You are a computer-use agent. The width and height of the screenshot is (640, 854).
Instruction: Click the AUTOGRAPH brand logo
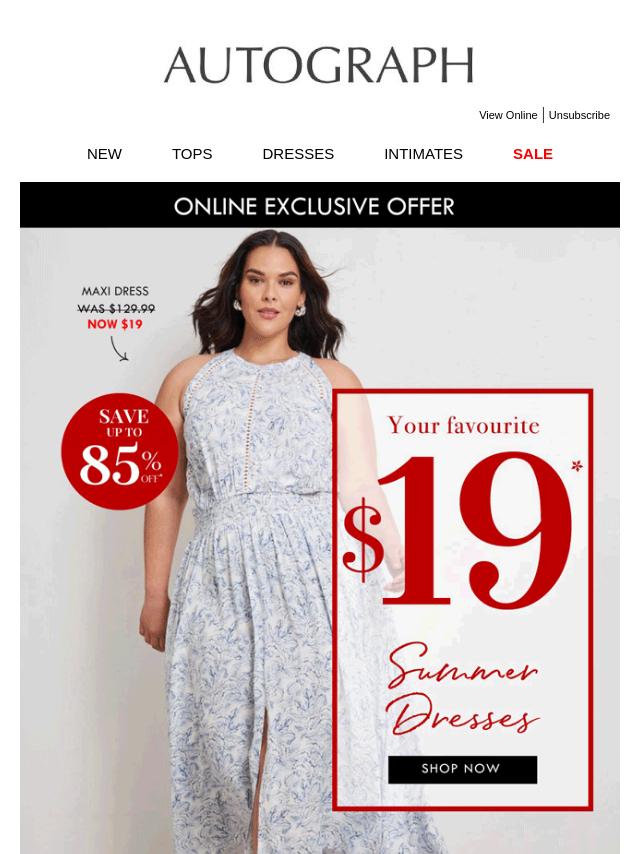click(x=319, y=65)
